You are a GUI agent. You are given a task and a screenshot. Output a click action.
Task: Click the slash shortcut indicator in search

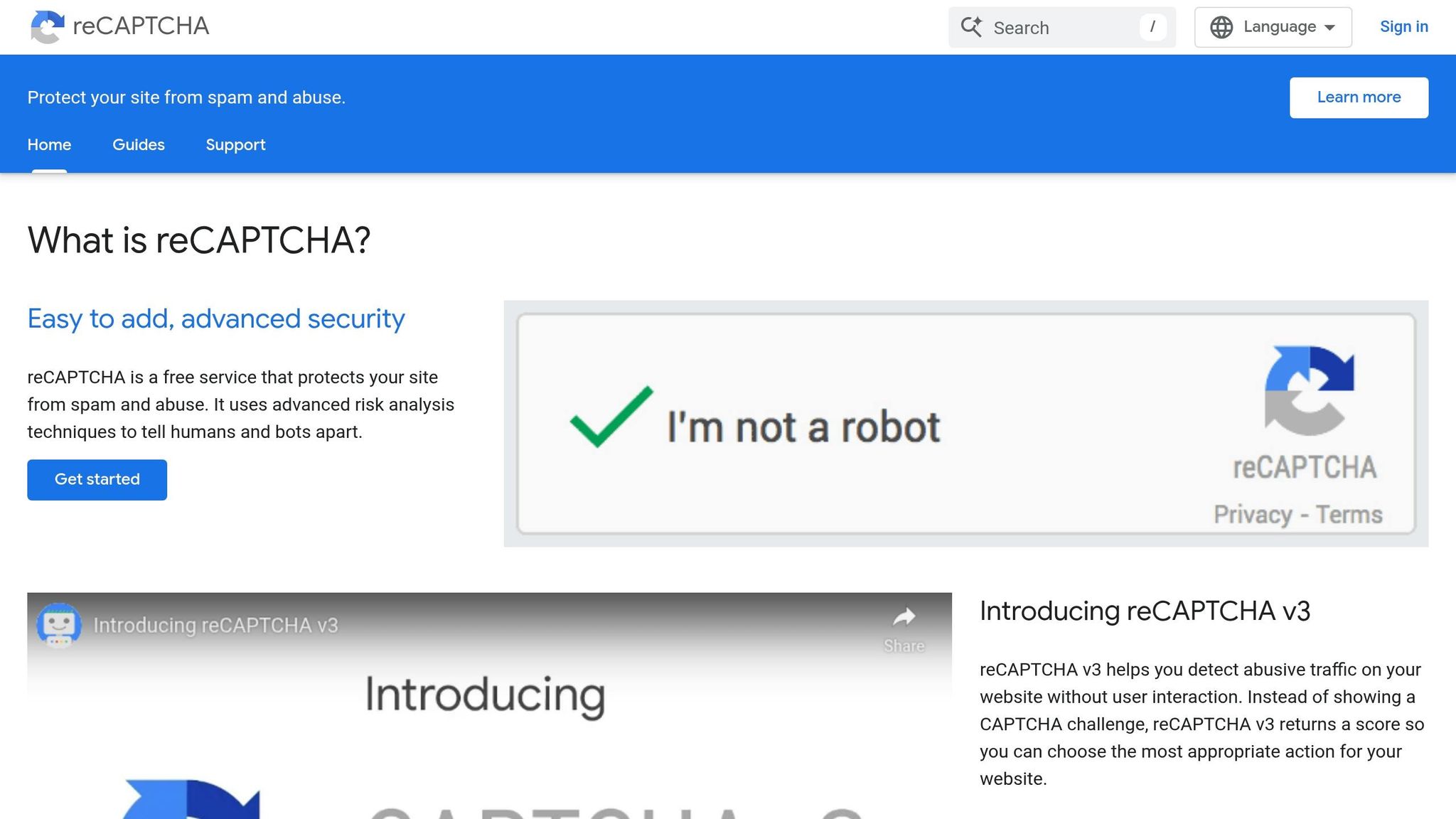[1152, 27]
